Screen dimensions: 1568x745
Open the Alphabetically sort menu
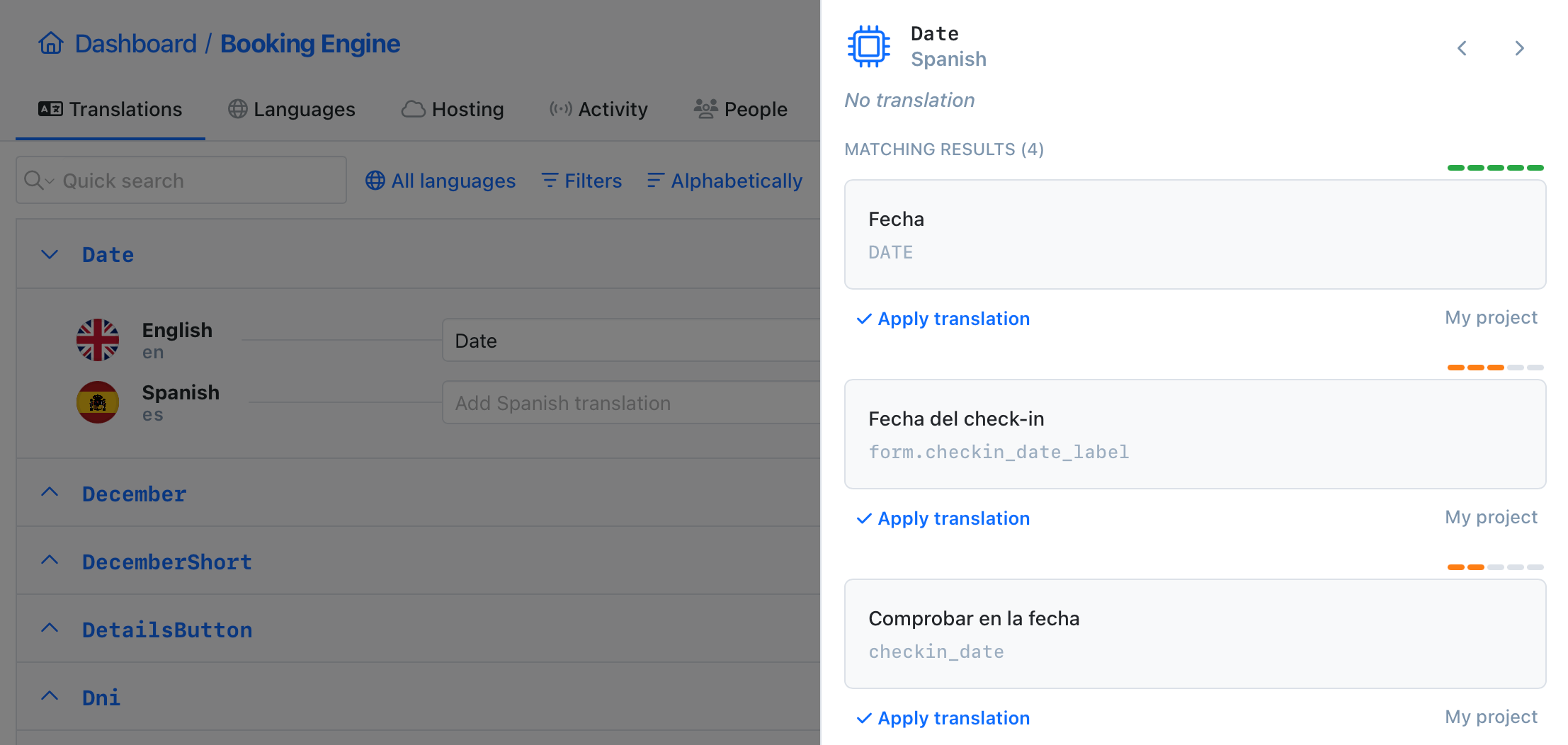725,181
